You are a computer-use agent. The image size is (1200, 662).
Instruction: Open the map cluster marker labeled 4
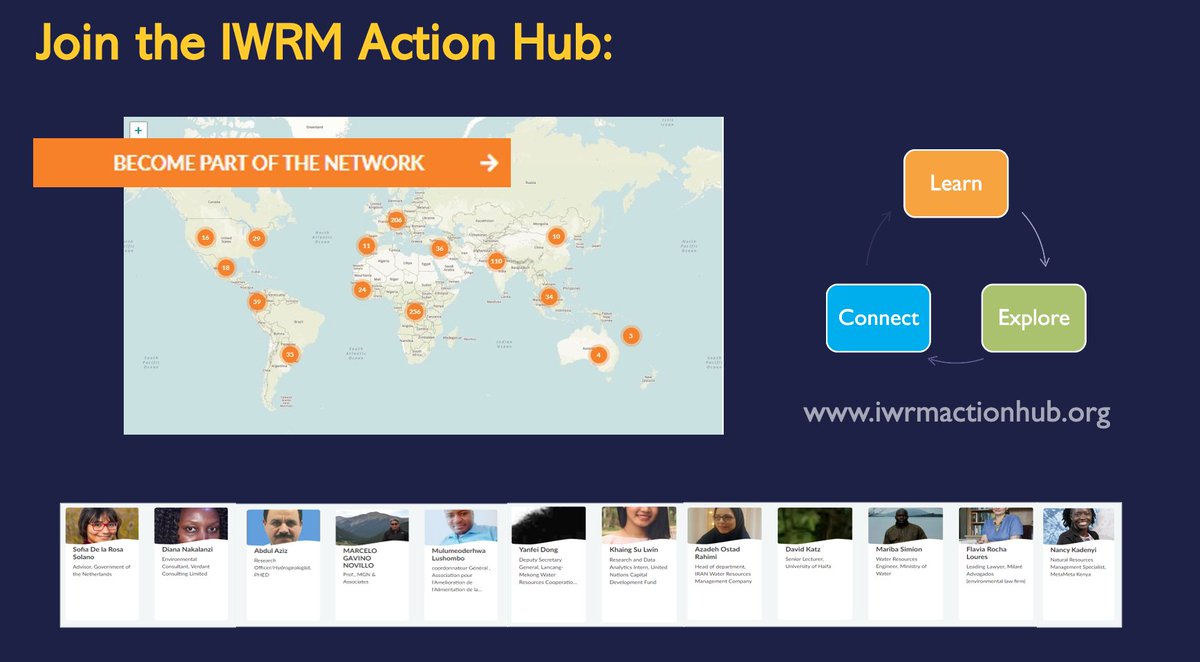[598, 354]
